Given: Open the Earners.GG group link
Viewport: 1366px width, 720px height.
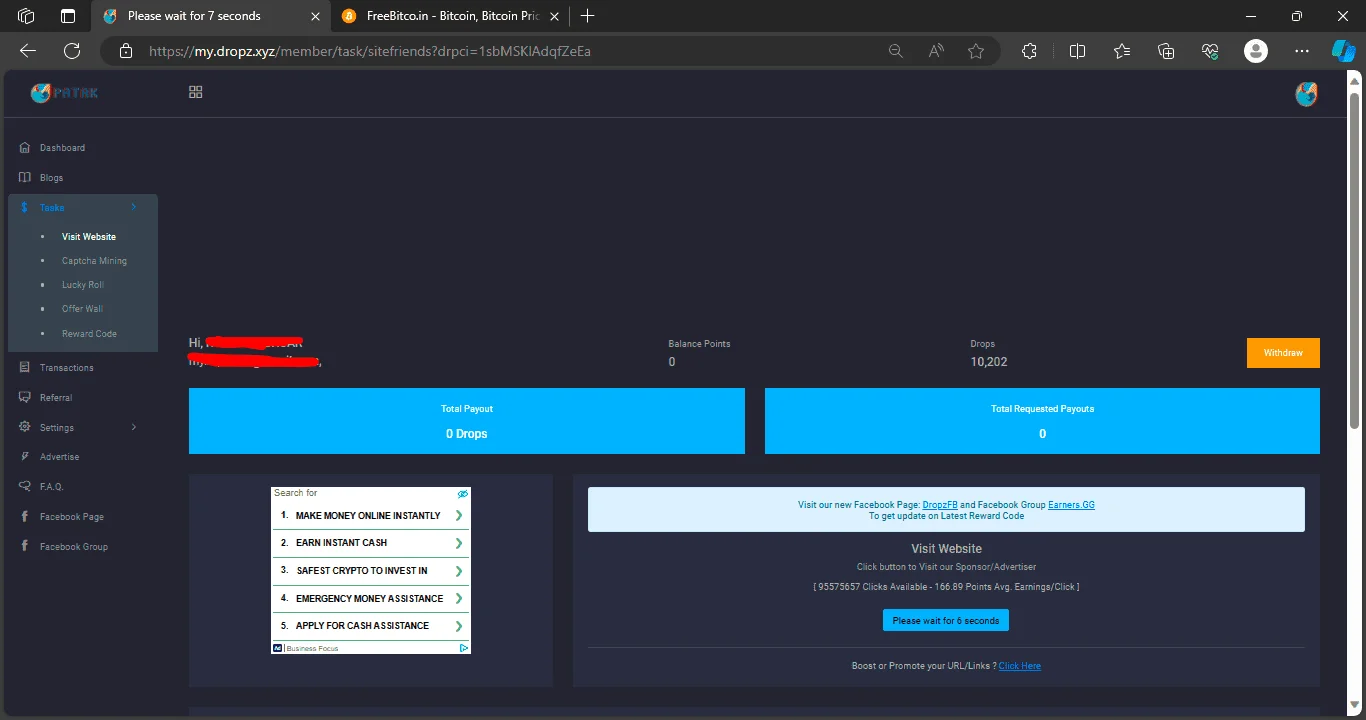Looking at the screenshot, I should (x=1071, y=505).
